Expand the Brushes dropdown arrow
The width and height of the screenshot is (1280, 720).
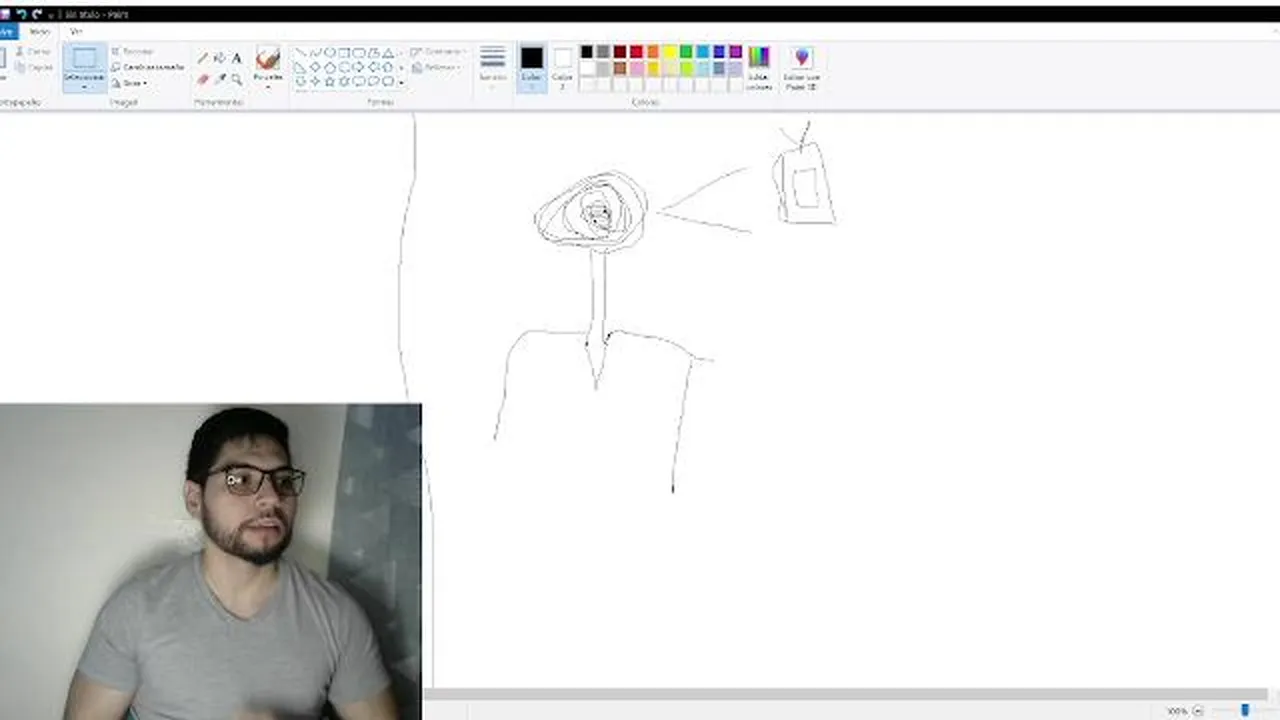pos(268,87)
